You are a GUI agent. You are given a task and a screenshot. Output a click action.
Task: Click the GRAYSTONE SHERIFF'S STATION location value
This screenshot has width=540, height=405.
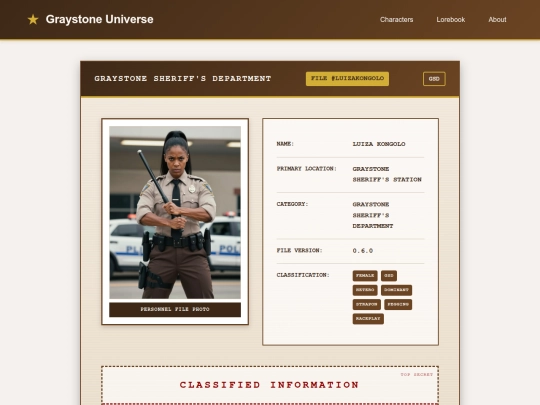(387, 174)
